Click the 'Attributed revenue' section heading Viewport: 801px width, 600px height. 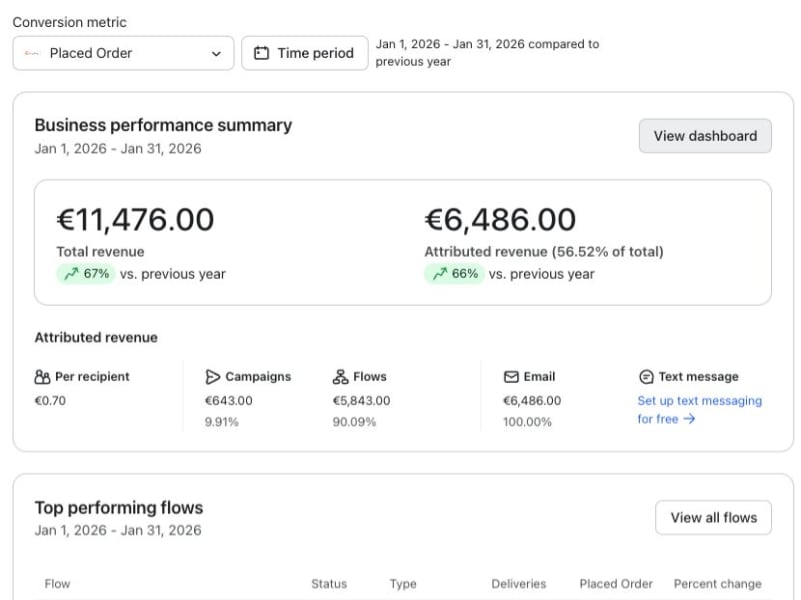click(96, 338)
